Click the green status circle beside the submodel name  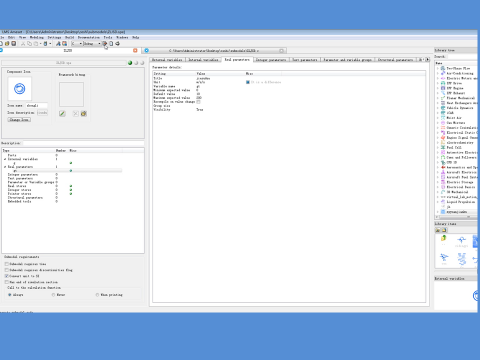[130, 63]
